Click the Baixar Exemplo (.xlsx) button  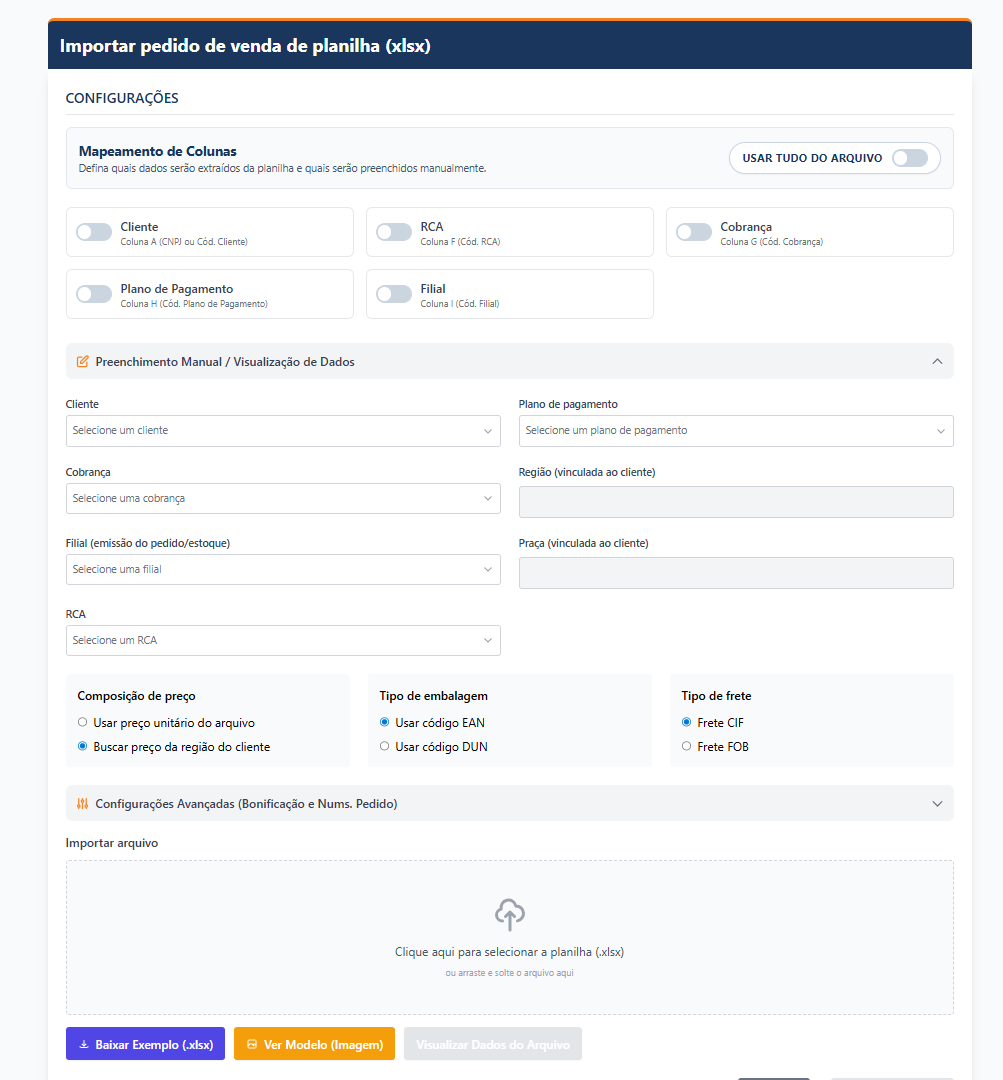click(144, 1044)
